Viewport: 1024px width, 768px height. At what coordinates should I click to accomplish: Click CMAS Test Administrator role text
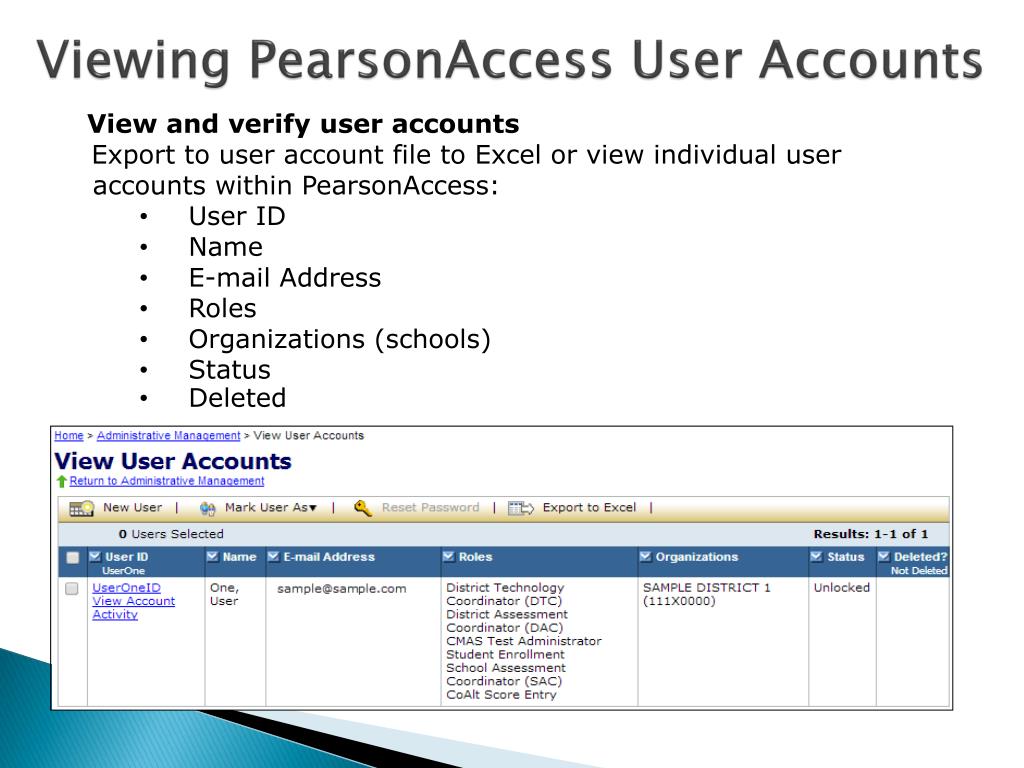point(524,641)
